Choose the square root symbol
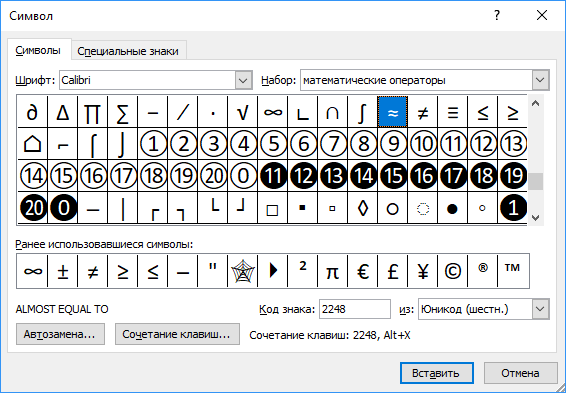Screen dimensions: 566x393 pos(243,112)
